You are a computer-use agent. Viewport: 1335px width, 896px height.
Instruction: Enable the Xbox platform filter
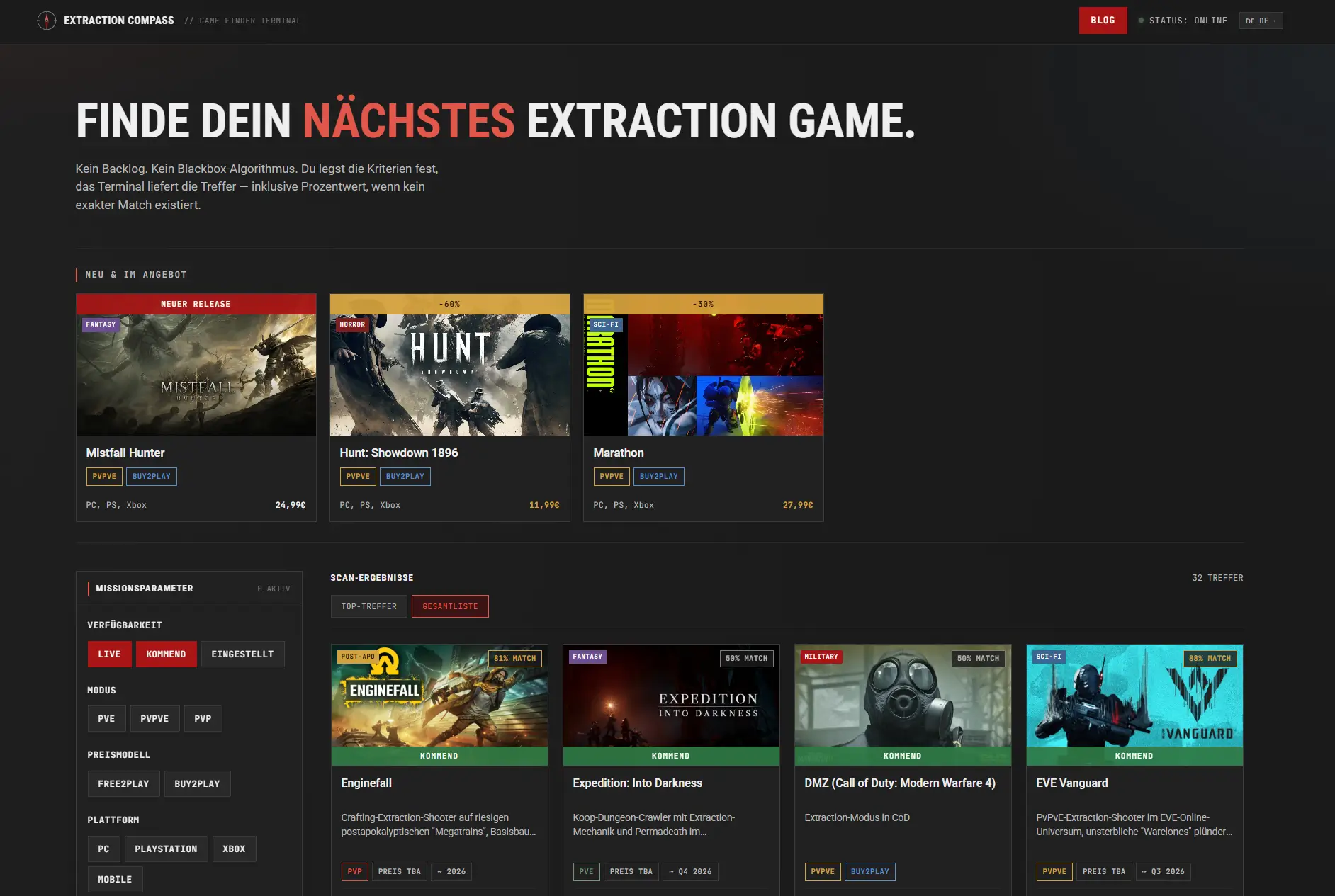click(x=234, y=849)
